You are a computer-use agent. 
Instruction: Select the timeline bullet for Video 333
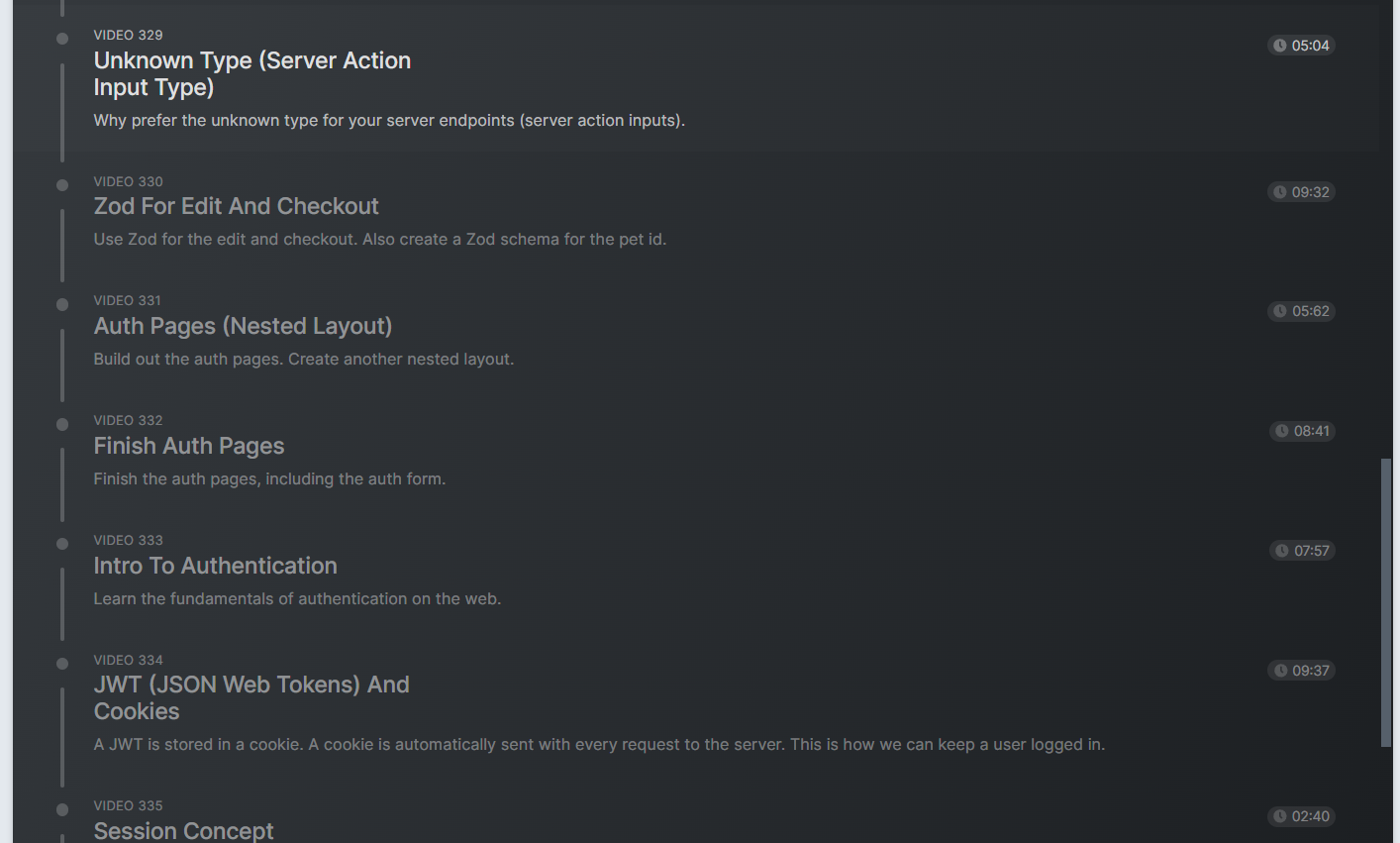62,544
